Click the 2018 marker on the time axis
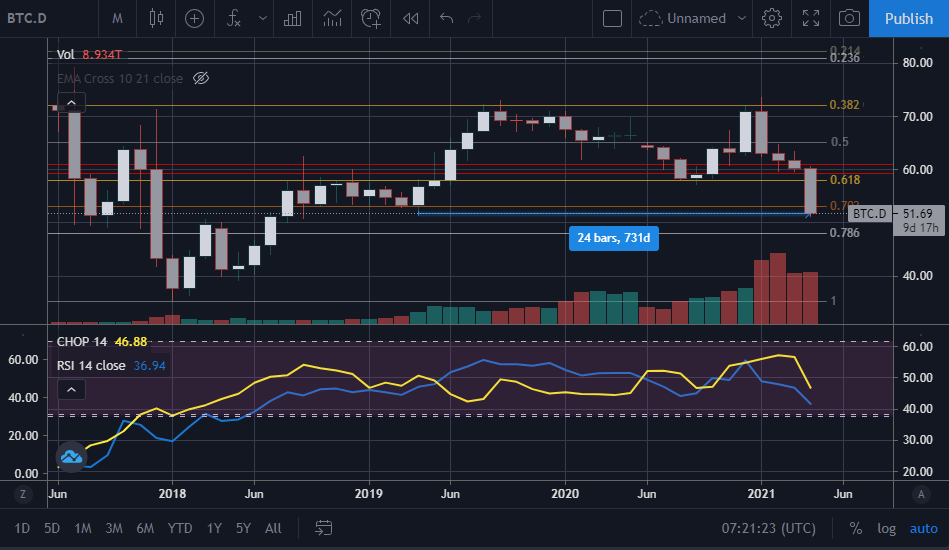949x550 pixels. 172,494
